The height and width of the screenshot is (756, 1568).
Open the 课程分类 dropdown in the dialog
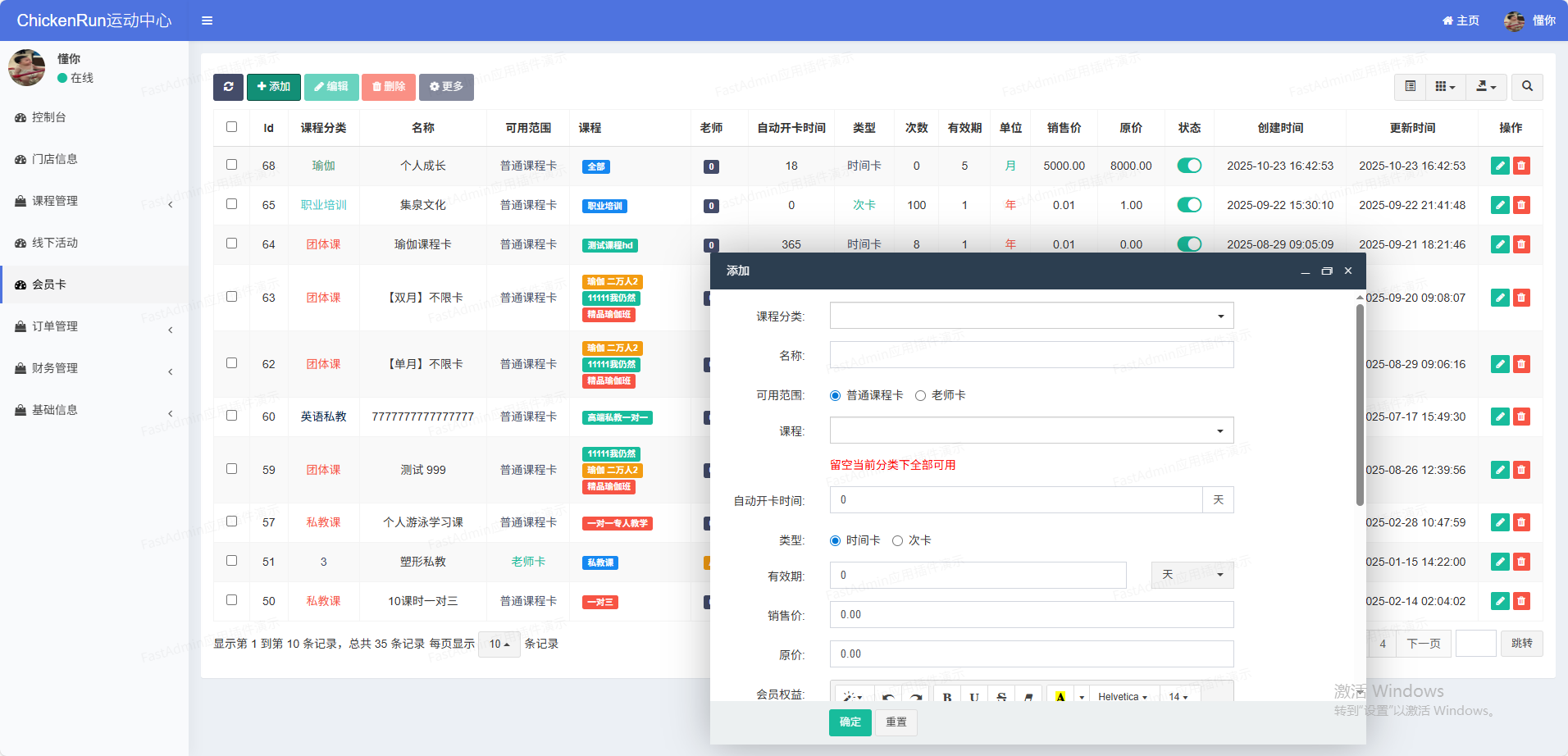[1031, 316]
